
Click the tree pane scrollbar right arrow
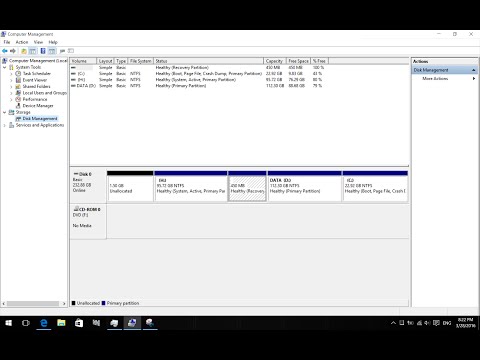(64, 304)
